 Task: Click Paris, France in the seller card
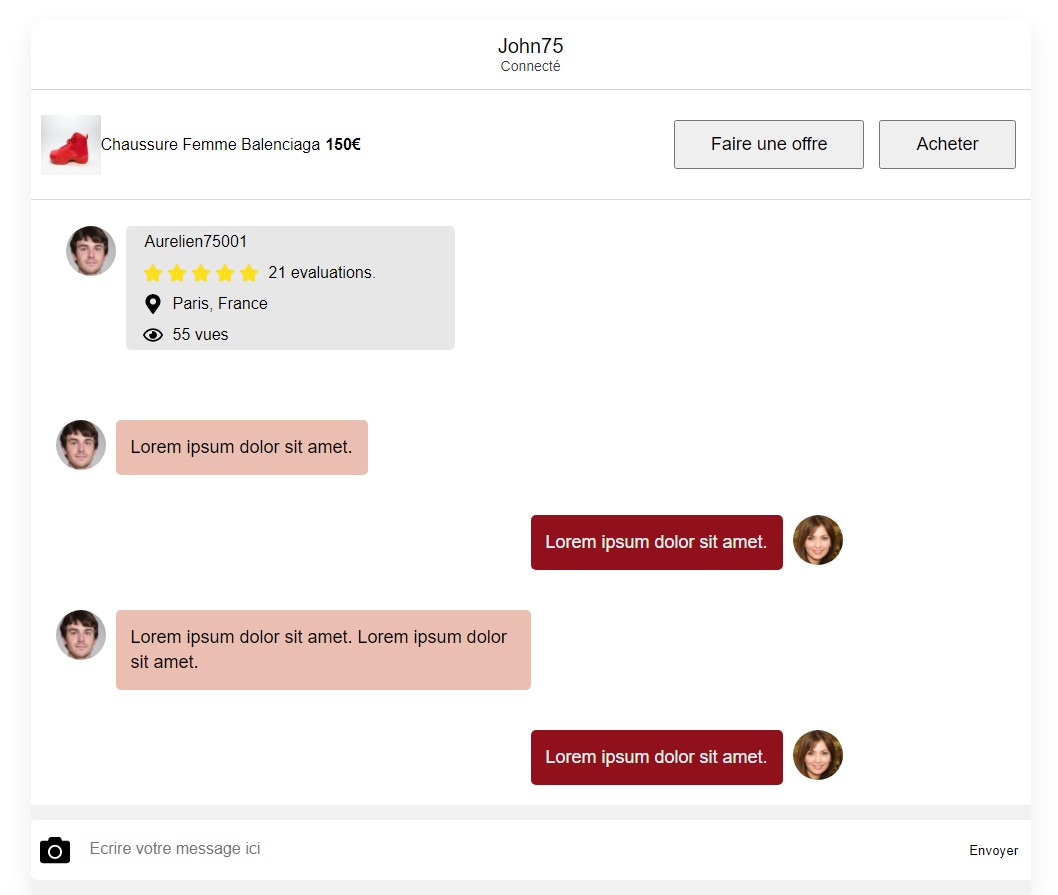coord(220,303)
